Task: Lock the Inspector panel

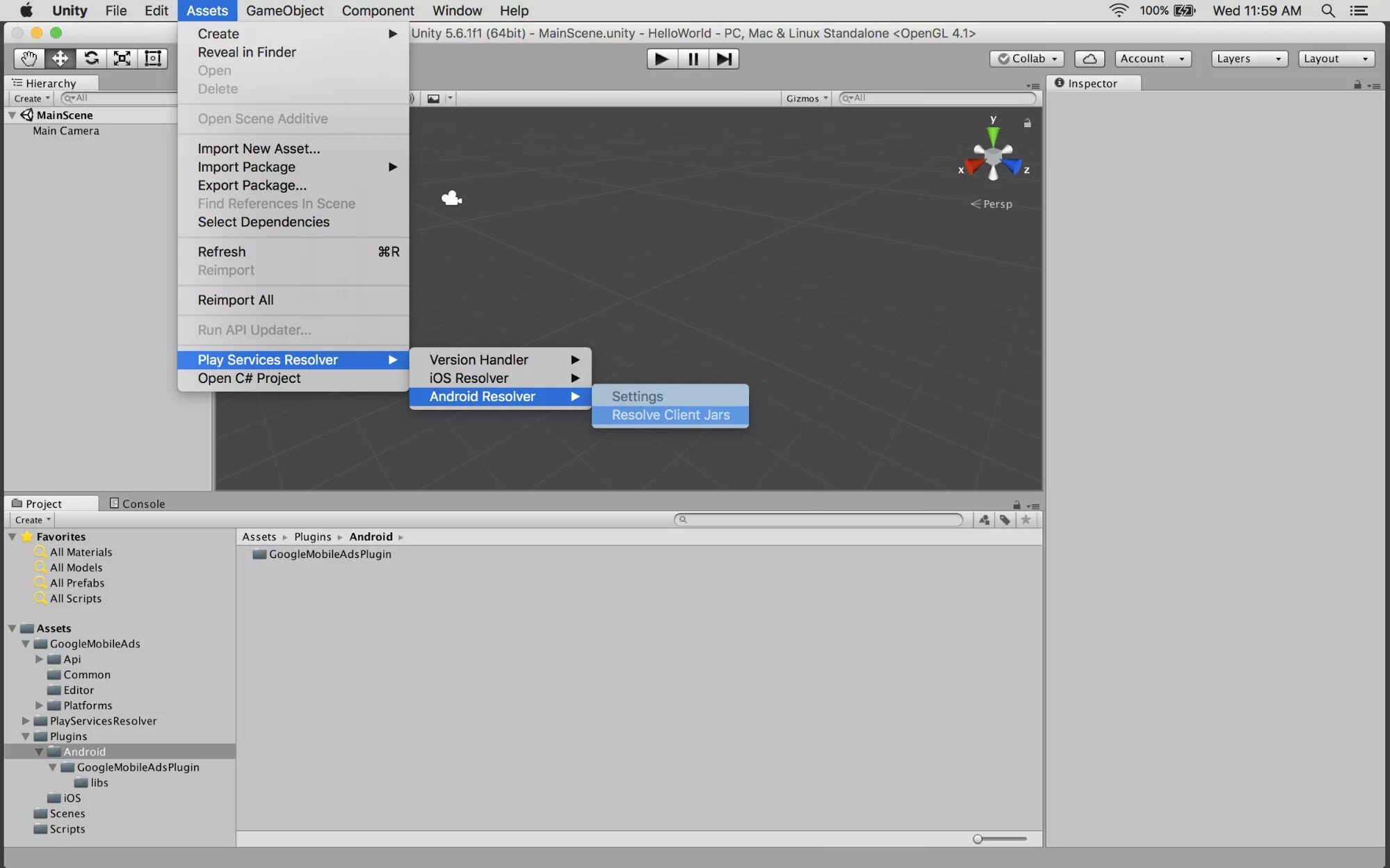Action: (x=1357, y=85)
